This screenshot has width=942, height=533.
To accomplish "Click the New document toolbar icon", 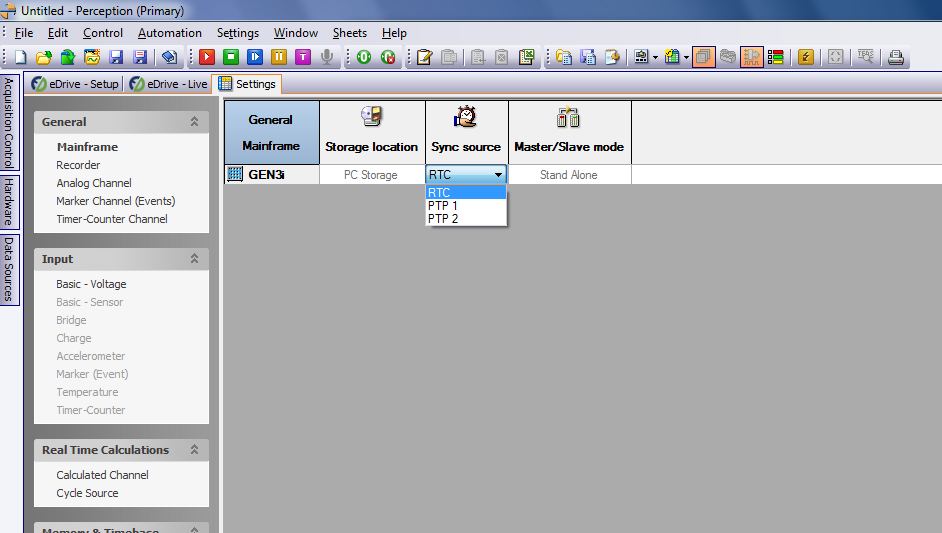I will point(19,57).
